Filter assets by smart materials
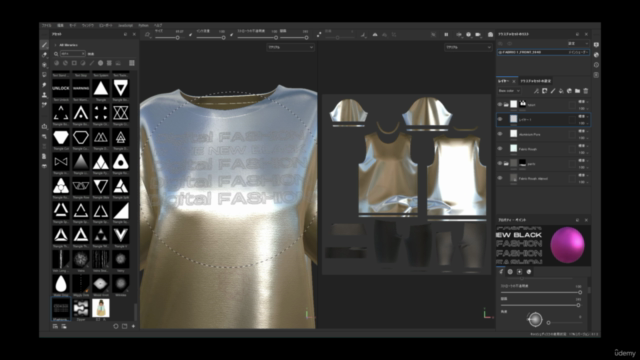The height and width of the screenshot is (360, 640). pos(65,63)
